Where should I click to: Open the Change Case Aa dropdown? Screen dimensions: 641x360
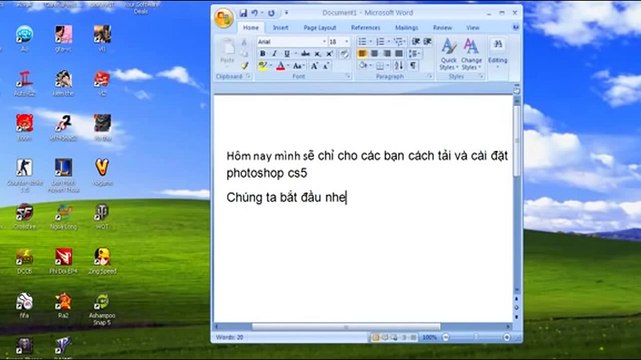pyautogui.click(x=298, y=66)
